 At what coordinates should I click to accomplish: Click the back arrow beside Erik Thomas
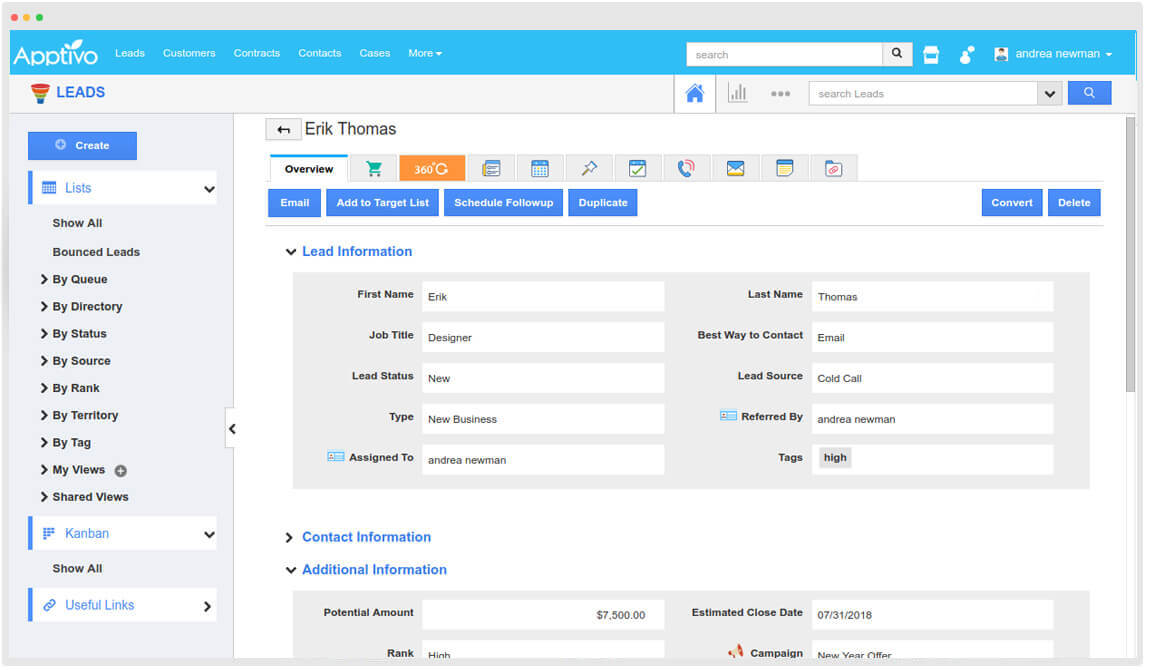pos(283,130)
